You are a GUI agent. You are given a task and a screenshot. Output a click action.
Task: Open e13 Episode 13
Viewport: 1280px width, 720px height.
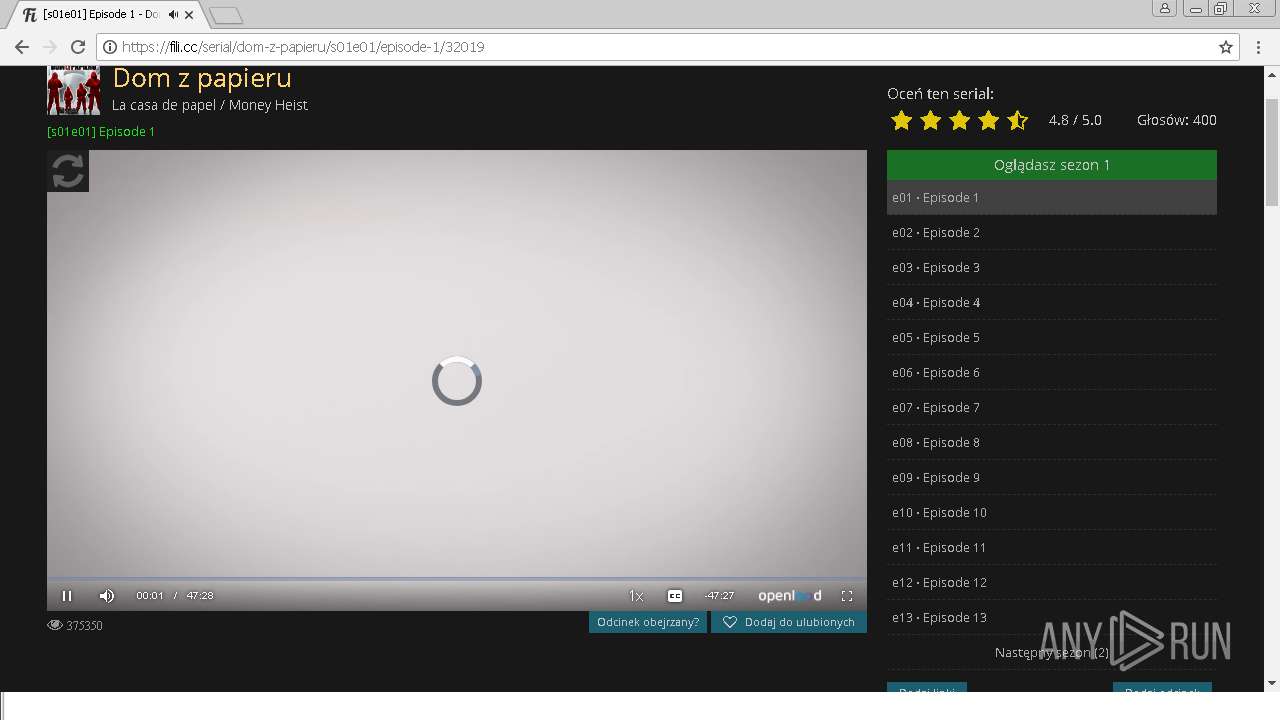tap(1052, 618)
